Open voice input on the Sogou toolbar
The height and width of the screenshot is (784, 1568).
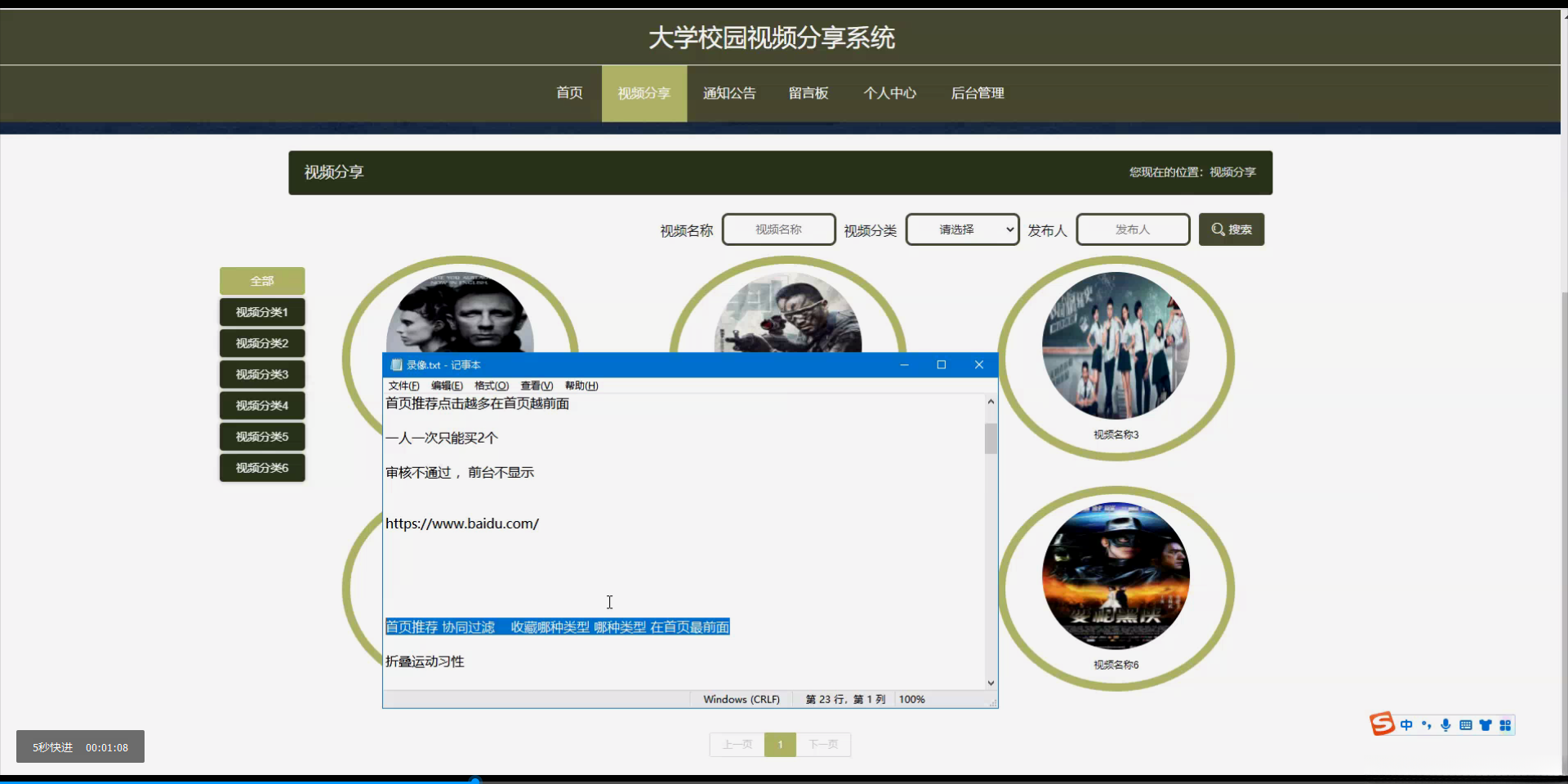[1445, 724]
